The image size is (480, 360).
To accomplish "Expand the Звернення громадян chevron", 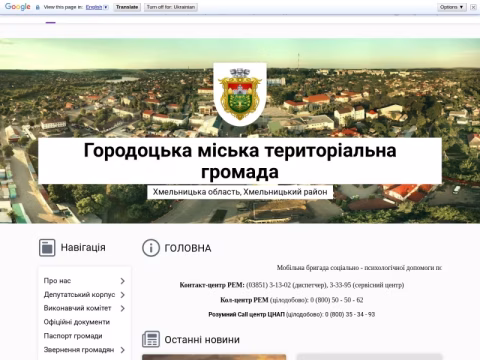I will [x=123, y=350].
